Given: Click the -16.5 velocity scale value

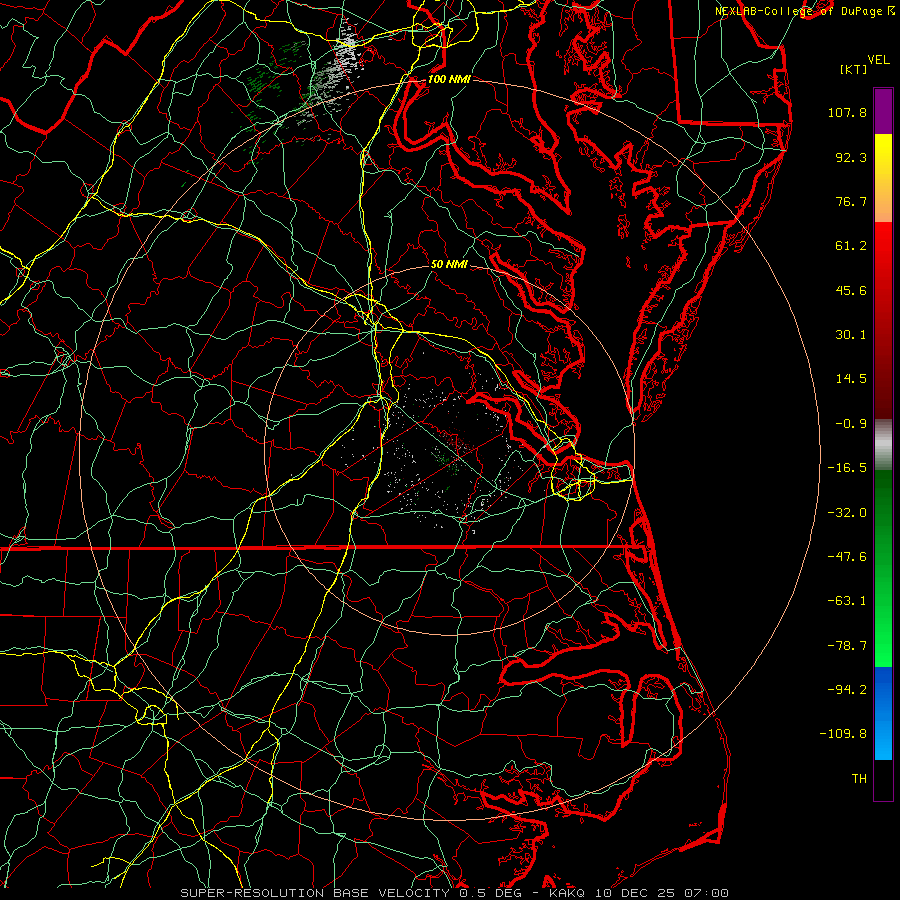Looking at the screenshot, I should pyautogui.click(x=847, y=468).
